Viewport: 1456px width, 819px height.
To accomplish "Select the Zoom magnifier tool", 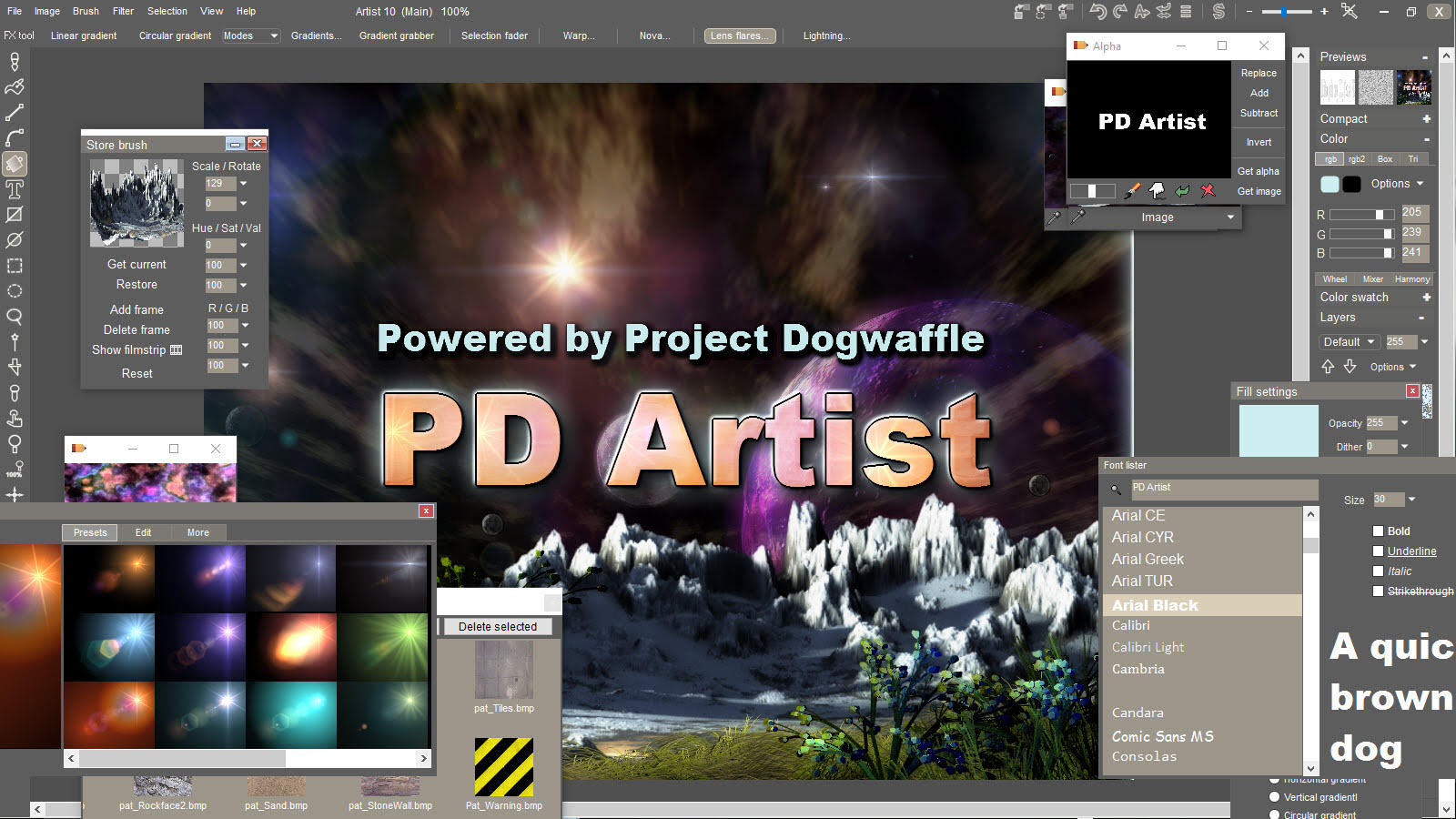I will [x=14, y=317].
